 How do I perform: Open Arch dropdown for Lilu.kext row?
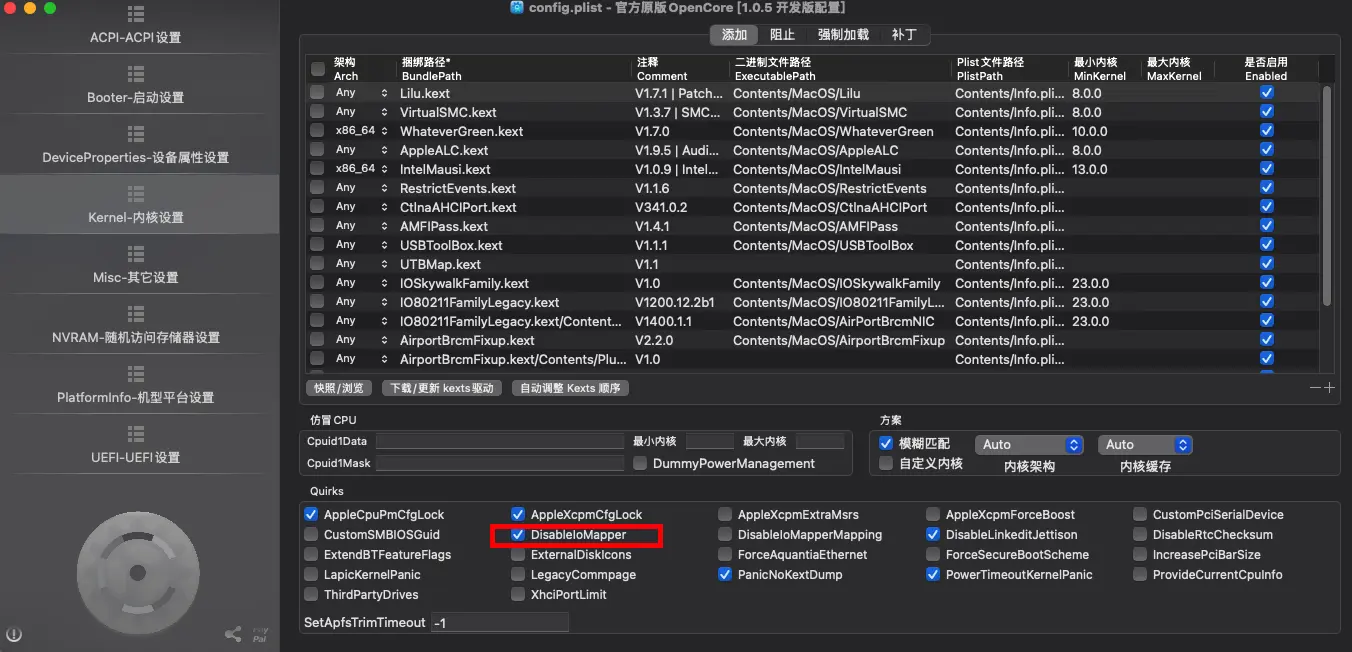[x=361, y=93]
